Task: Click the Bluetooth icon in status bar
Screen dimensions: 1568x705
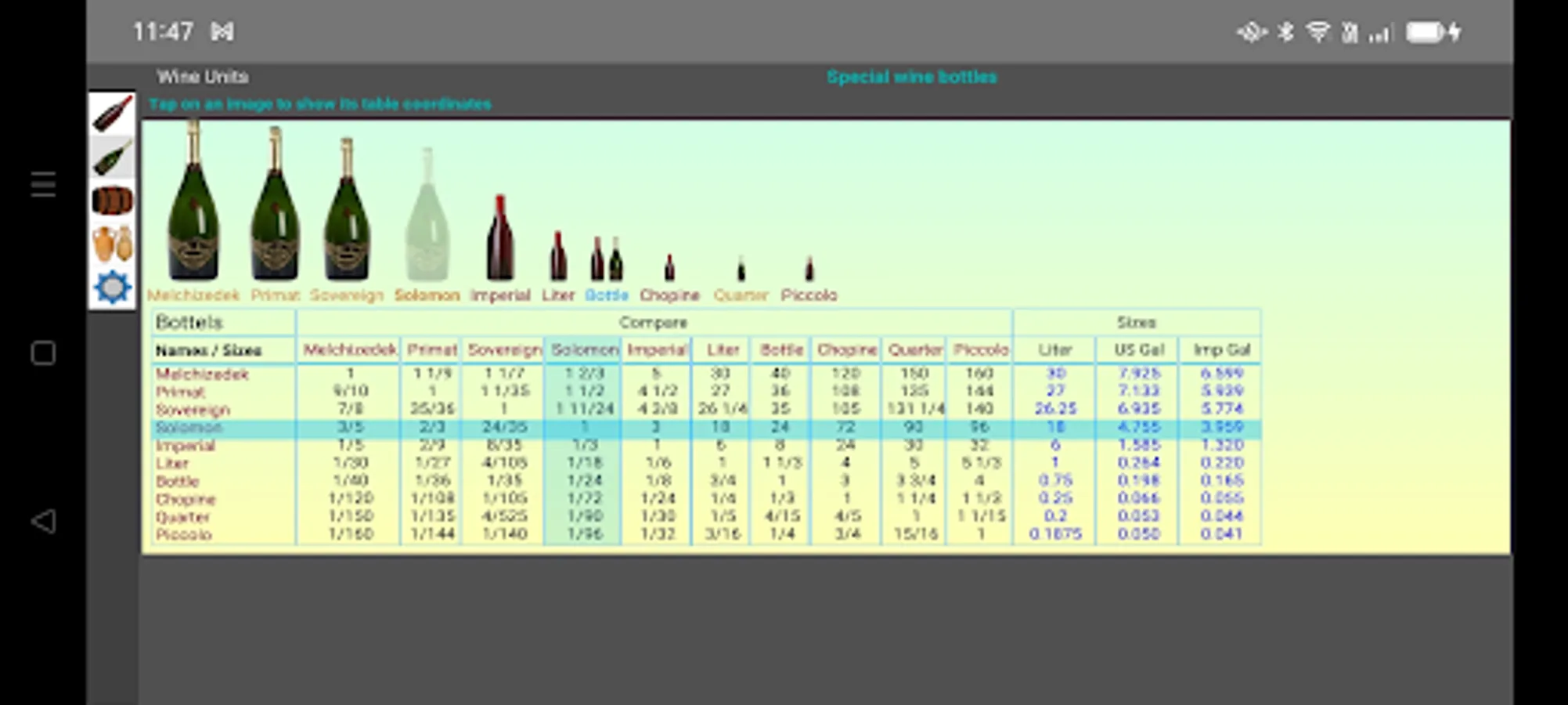Action: click(1285, 32)
